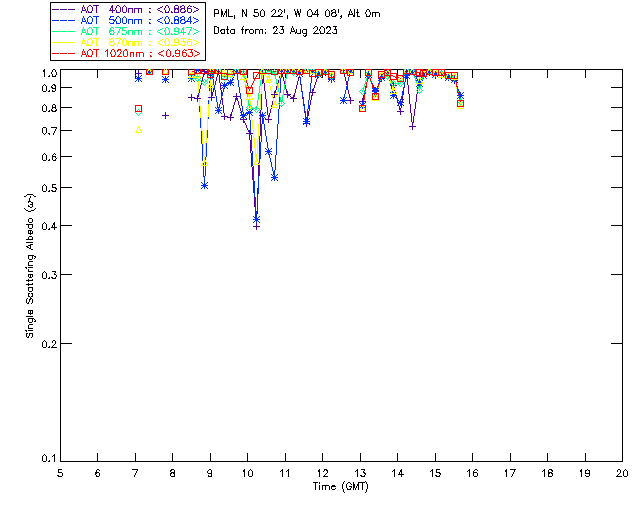Click the purple plus at 0.71 near time 14.4

click(413, 127)
